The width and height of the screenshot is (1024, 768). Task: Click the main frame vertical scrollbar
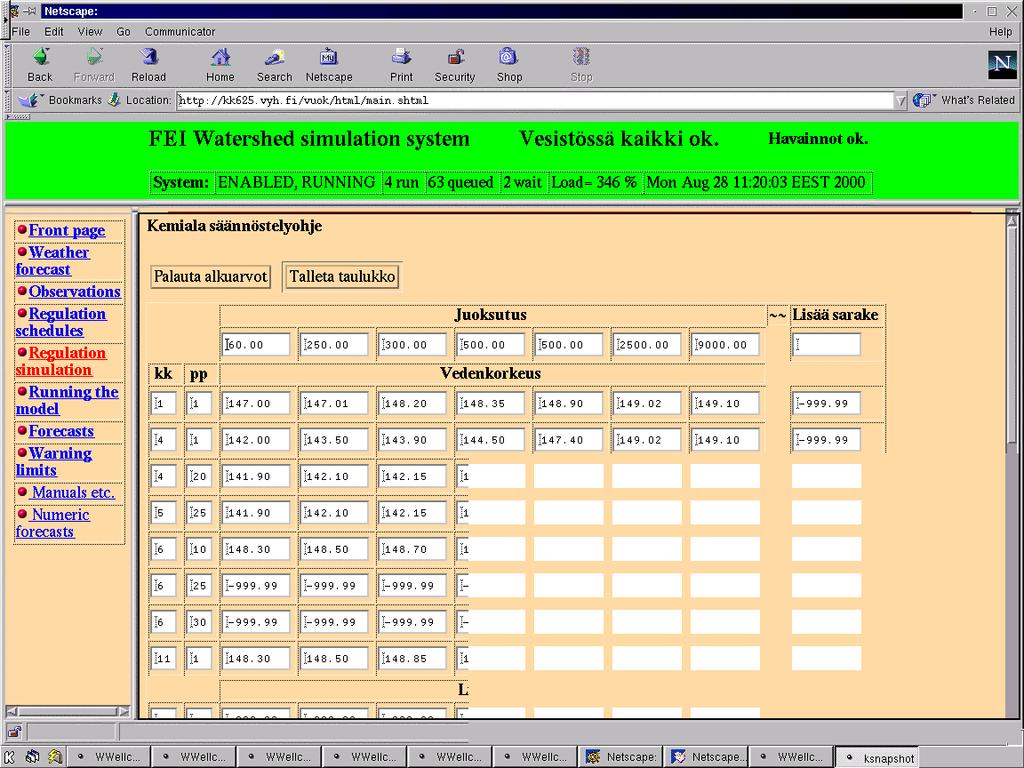1012,464
